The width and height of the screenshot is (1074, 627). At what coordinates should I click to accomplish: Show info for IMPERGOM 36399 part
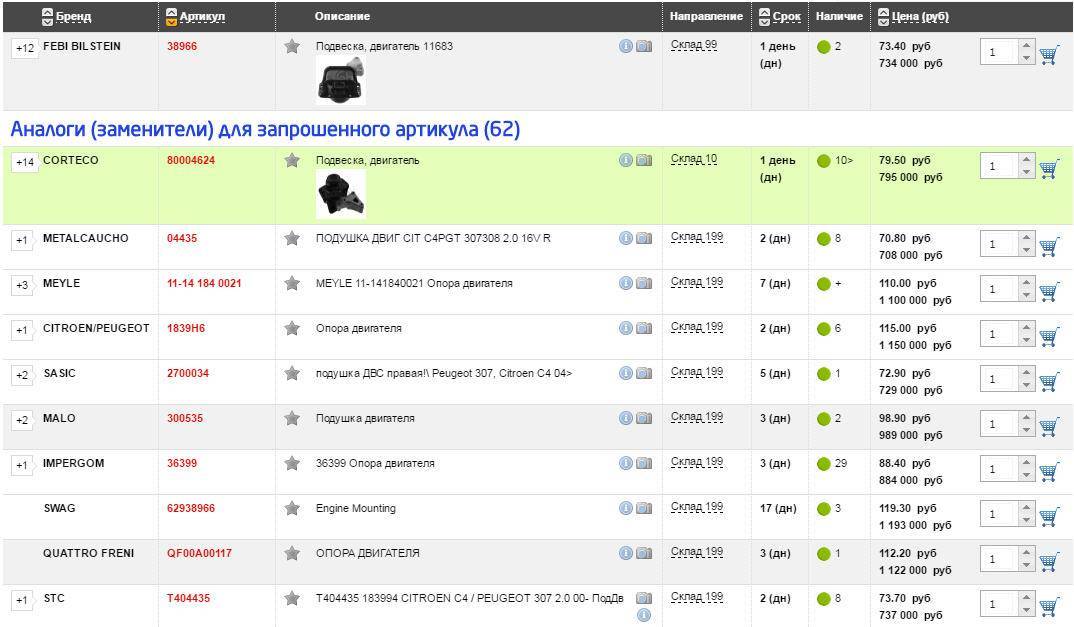[626, 463]
